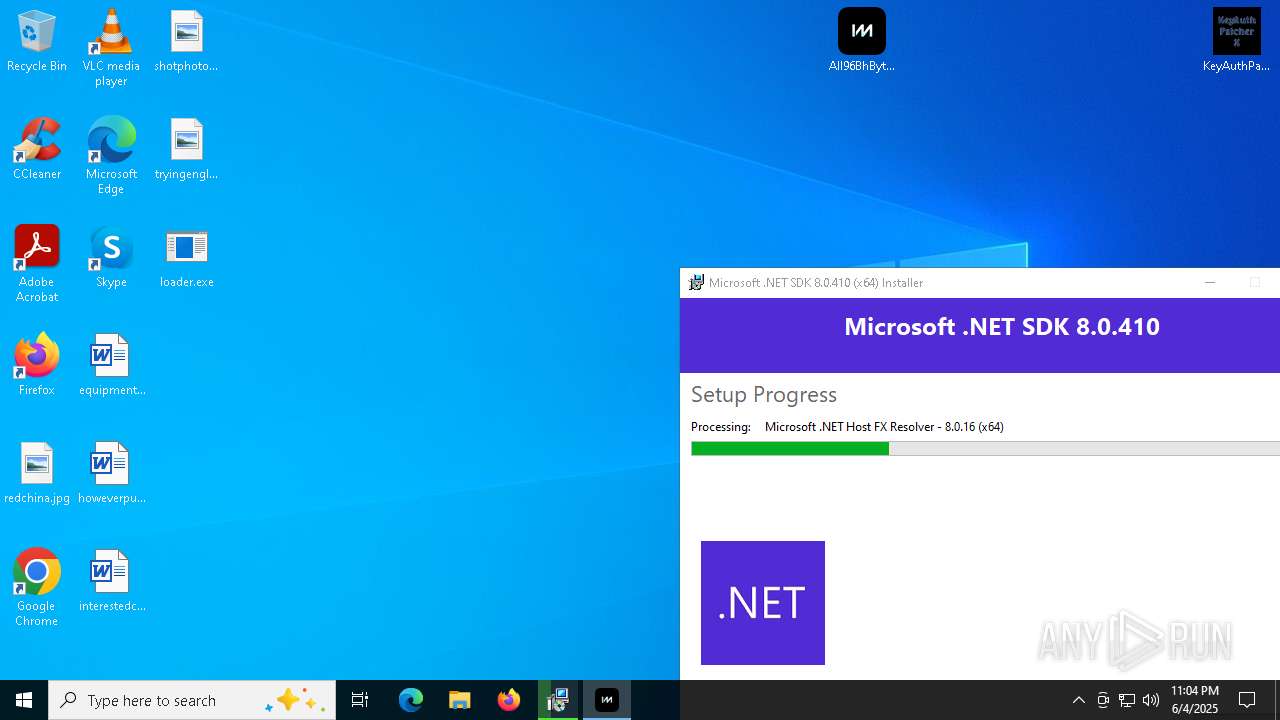Image resolution: width=1280 pixels, height=720 pixels.
Task: Open File Explorer from taskbar
Action: coord(459,700)
